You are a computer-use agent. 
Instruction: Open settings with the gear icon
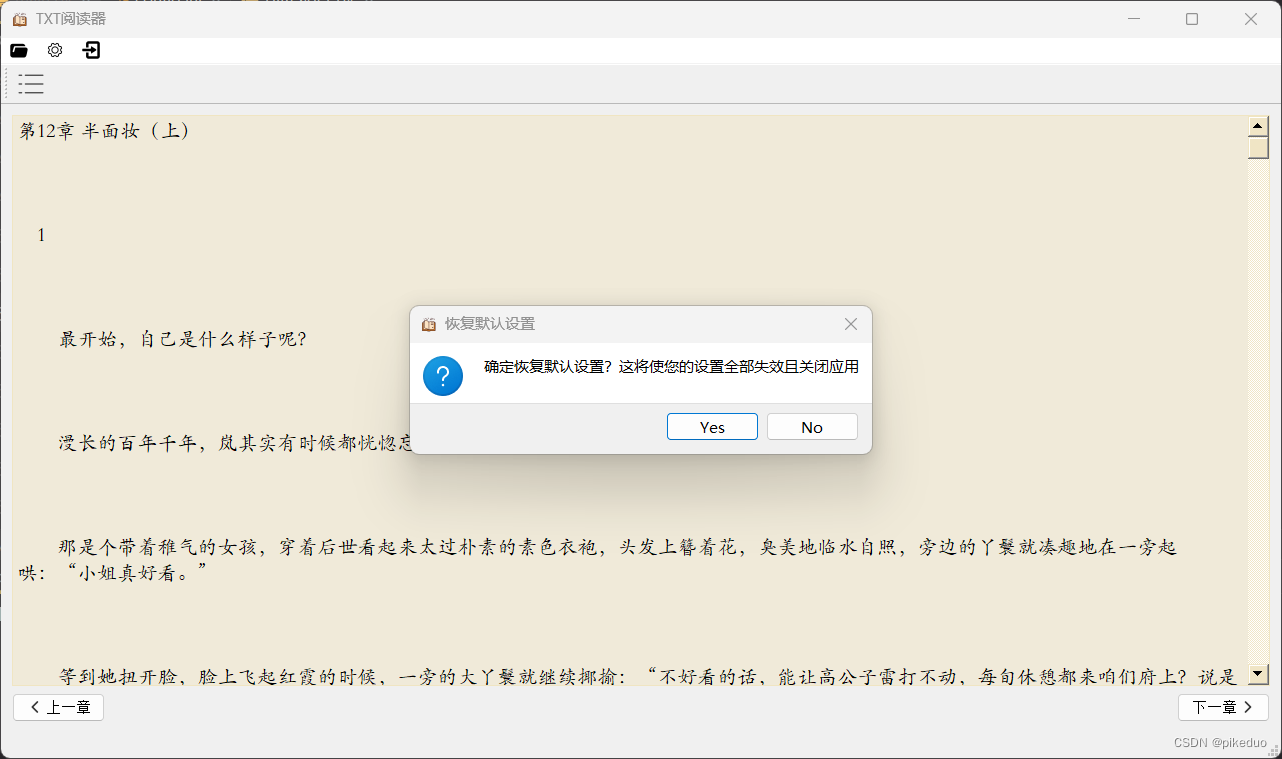pyautogui.click(x=55, y=50)
